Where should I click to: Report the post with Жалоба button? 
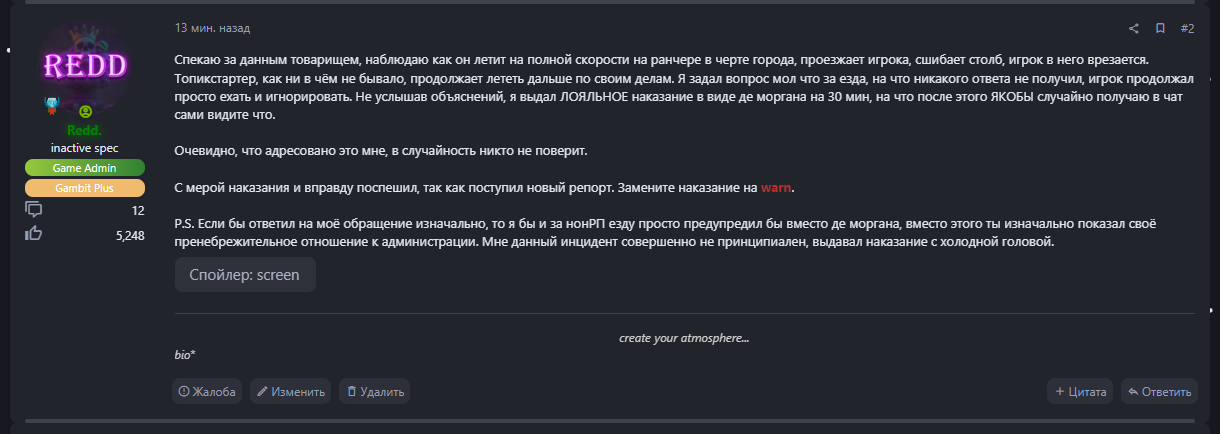coord(207,391)
